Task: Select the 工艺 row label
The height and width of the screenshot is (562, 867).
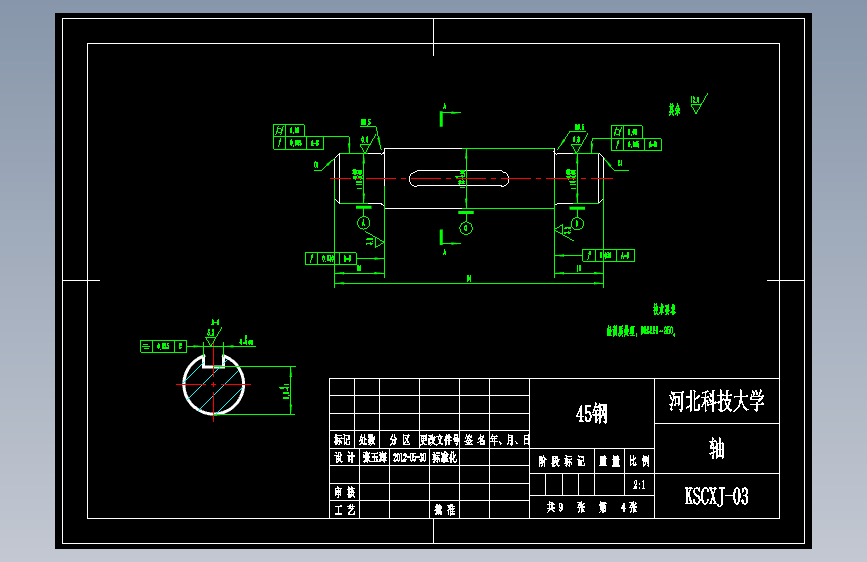Action: point(344,509)
